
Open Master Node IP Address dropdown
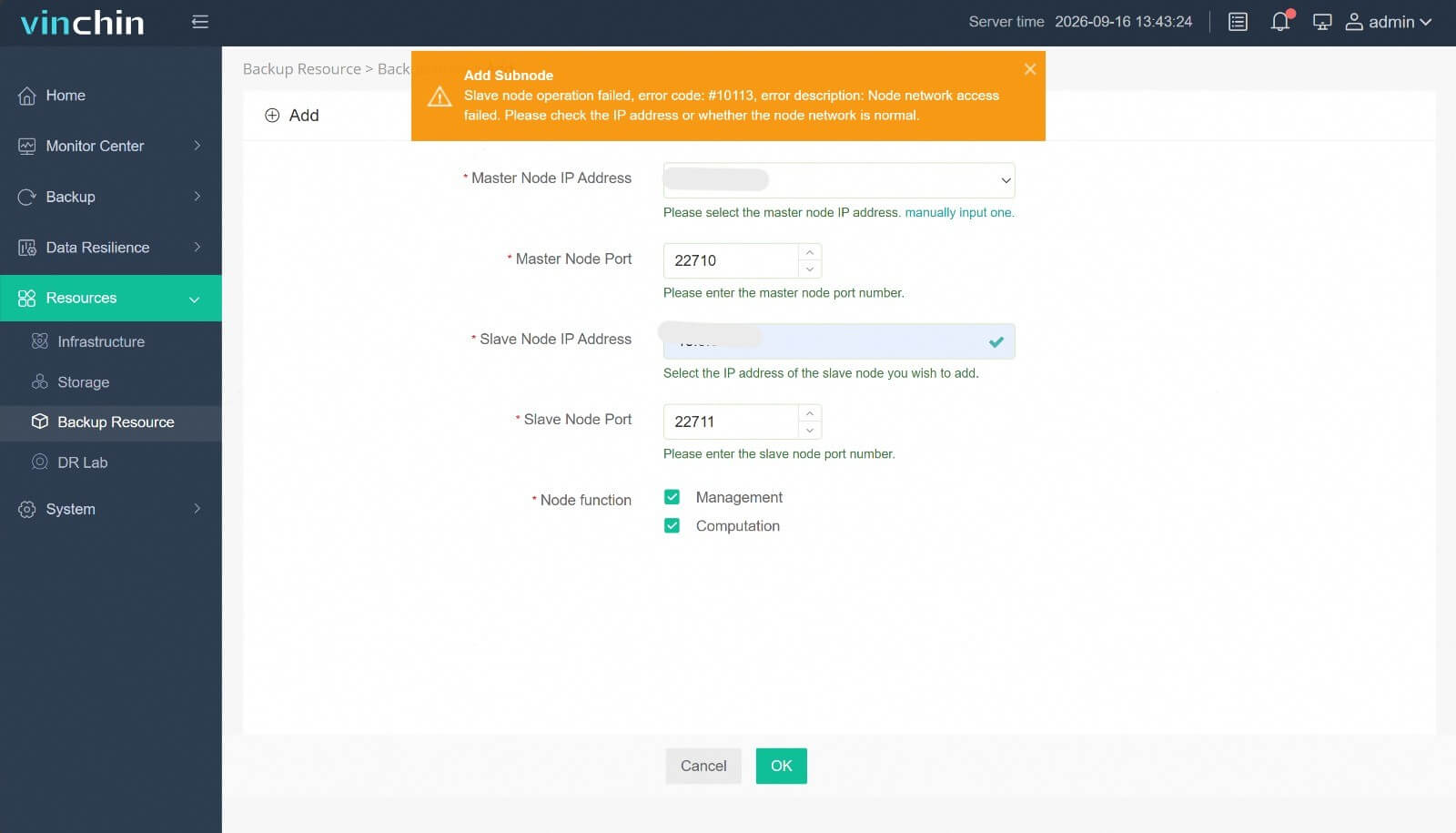(x=839, y=180)
